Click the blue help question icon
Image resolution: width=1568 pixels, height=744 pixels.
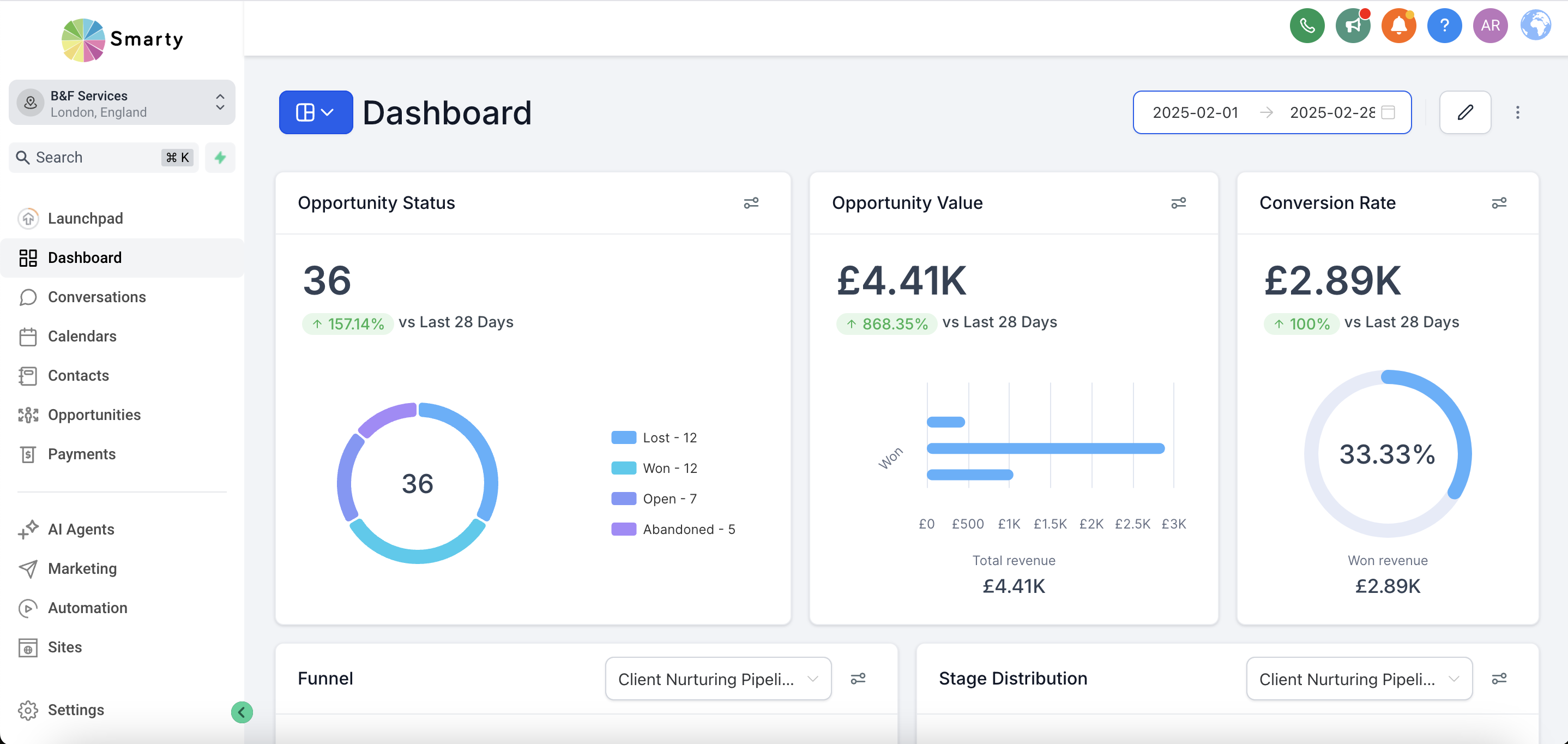point(1444,26)
